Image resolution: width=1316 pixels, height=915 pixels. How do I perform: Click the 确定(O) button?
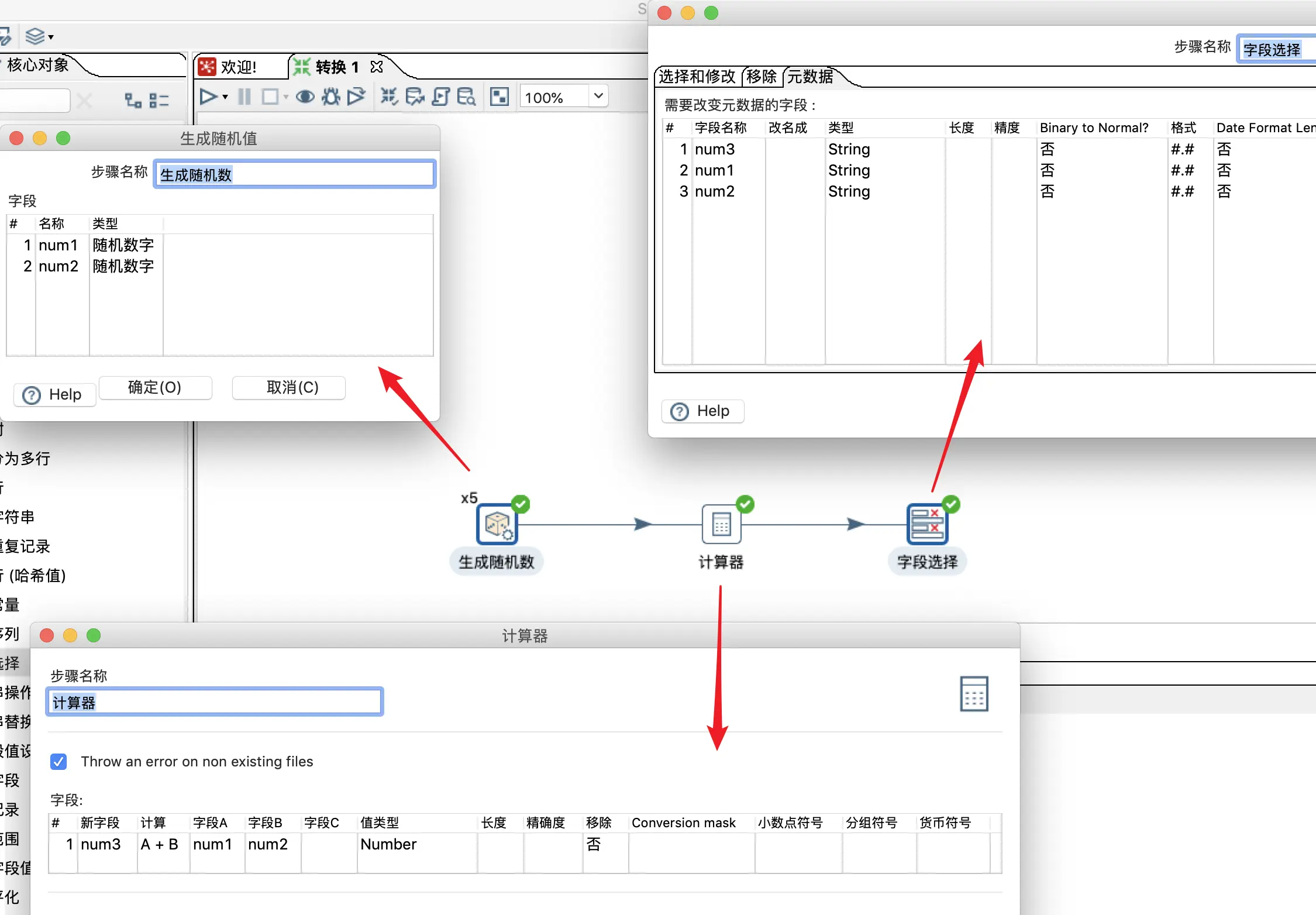(x=155, y=387)
